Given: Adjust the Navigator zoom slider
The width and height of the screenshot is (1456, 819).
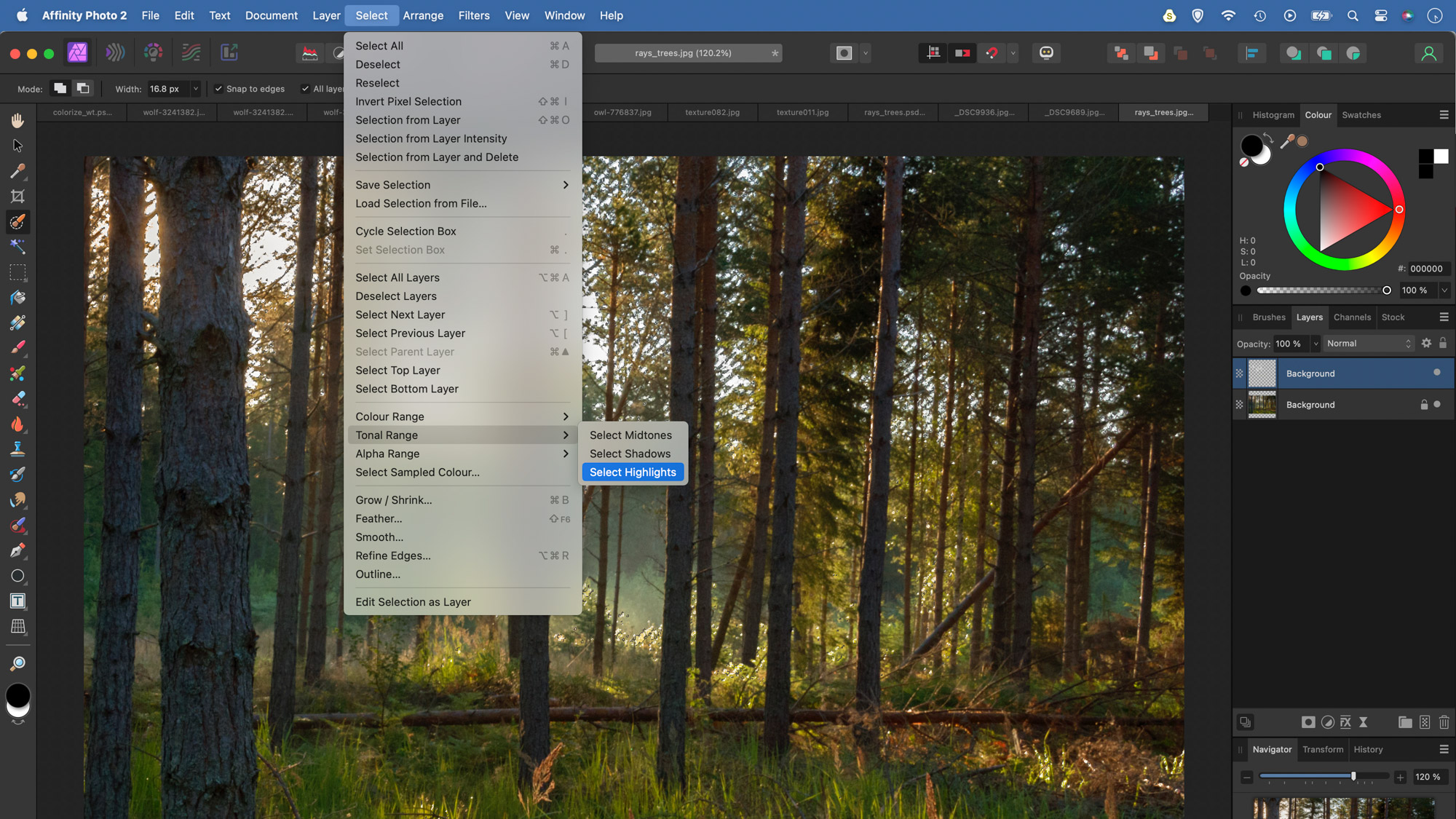Looking at the screenshot, I should 1324,777.
